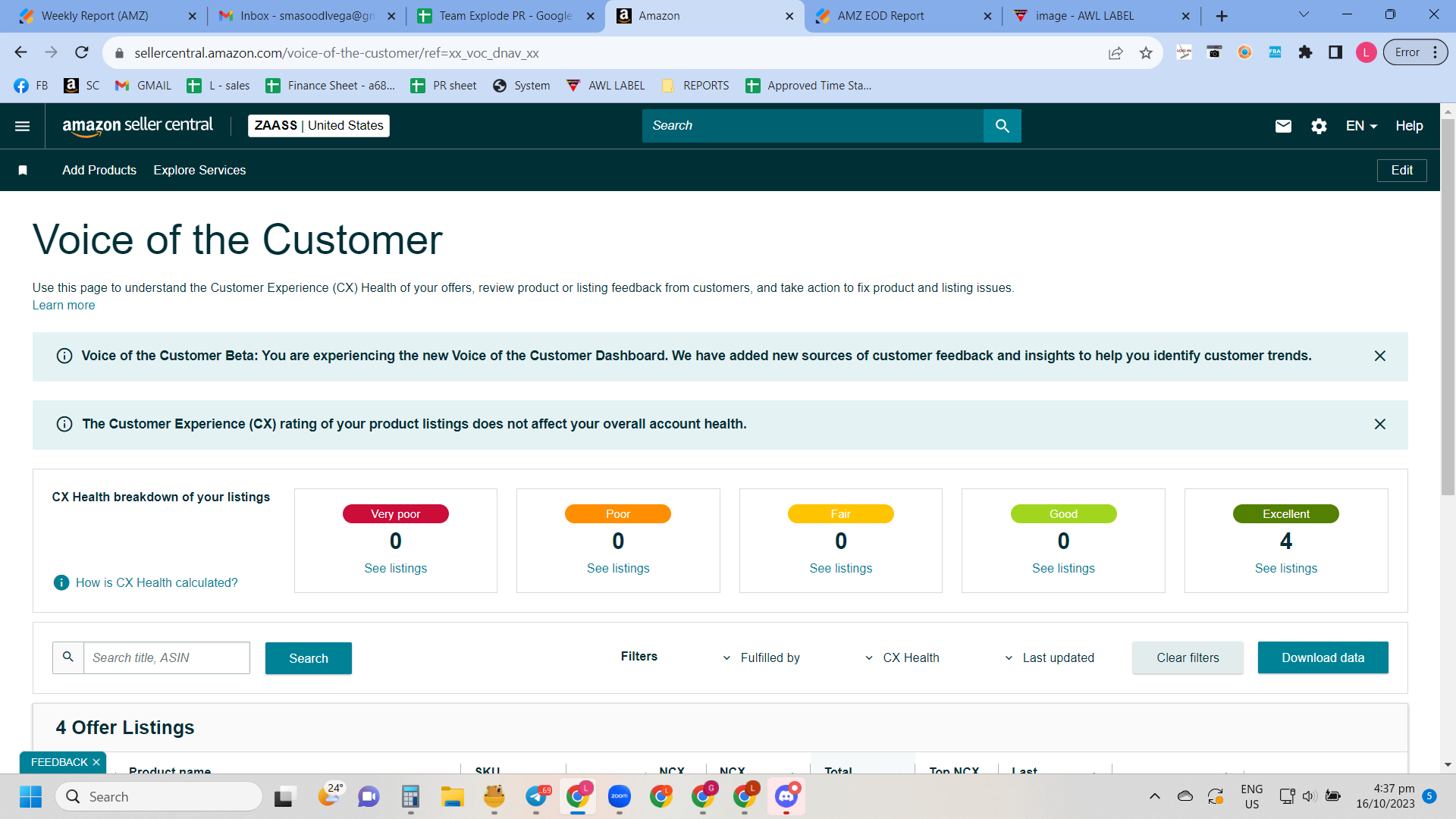See listings under Fair

point(841,569)
